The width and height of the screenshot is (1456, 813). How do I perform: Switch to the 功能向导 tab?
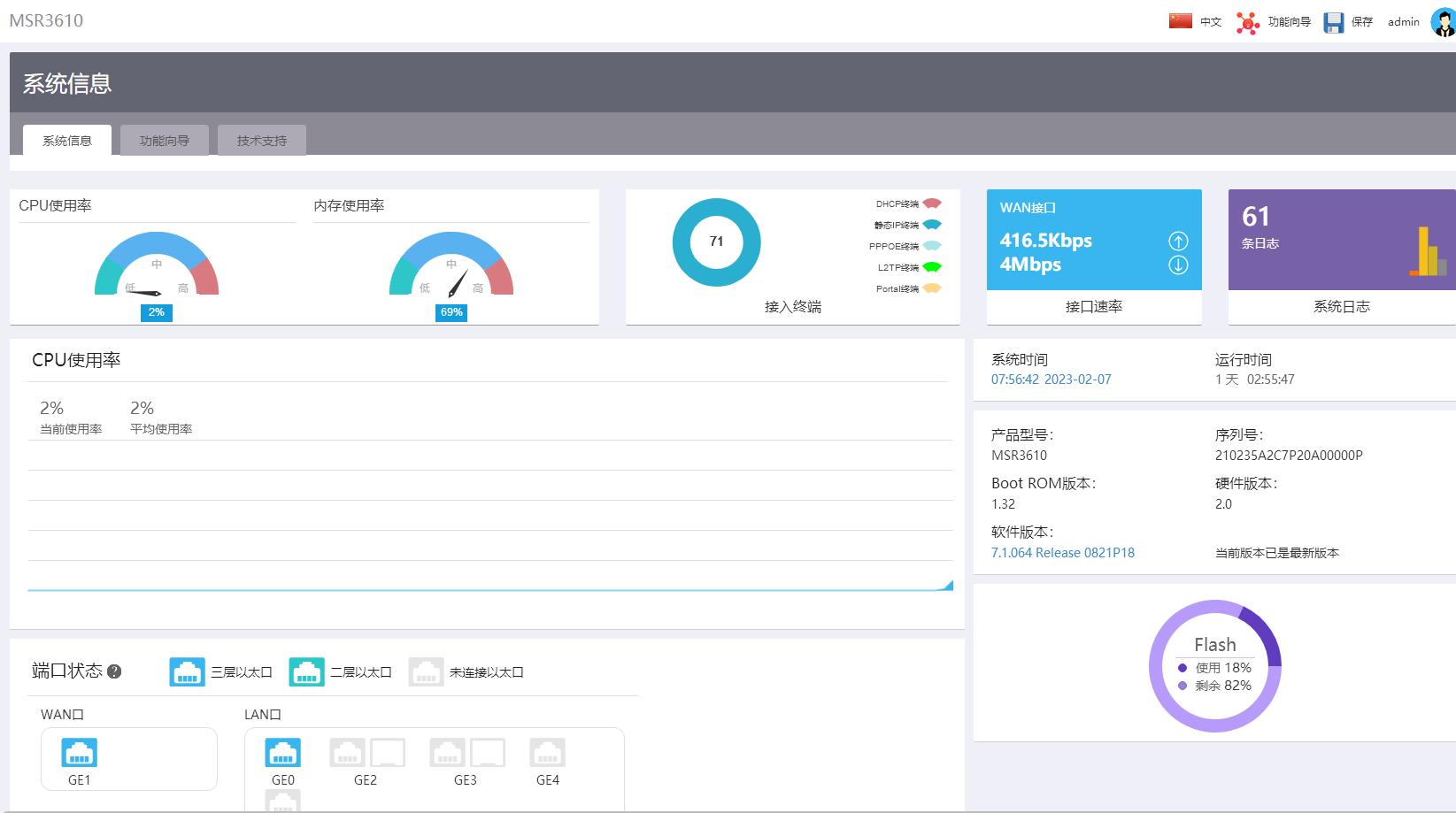(x=165, y=141)
